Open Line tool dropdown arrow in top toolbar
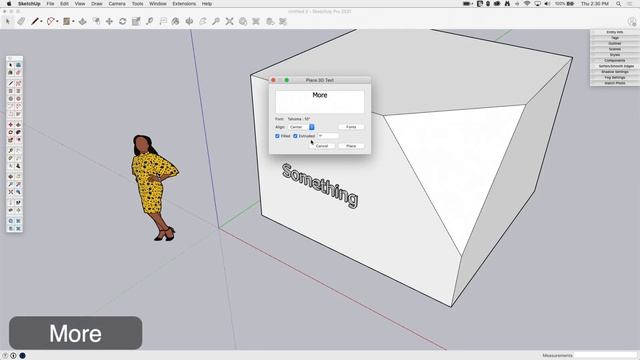The width and height of the screenshot is (640, 360). (41, 22)
